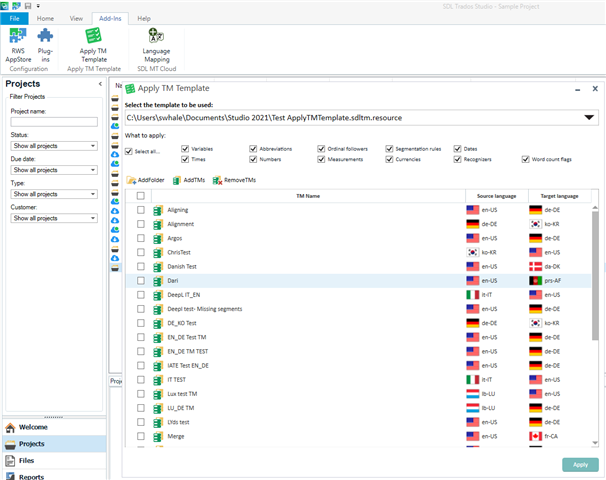The image size is (606, 480).
Task: Open the File tab
Action: pyautogui.click(x=14, y=19)
